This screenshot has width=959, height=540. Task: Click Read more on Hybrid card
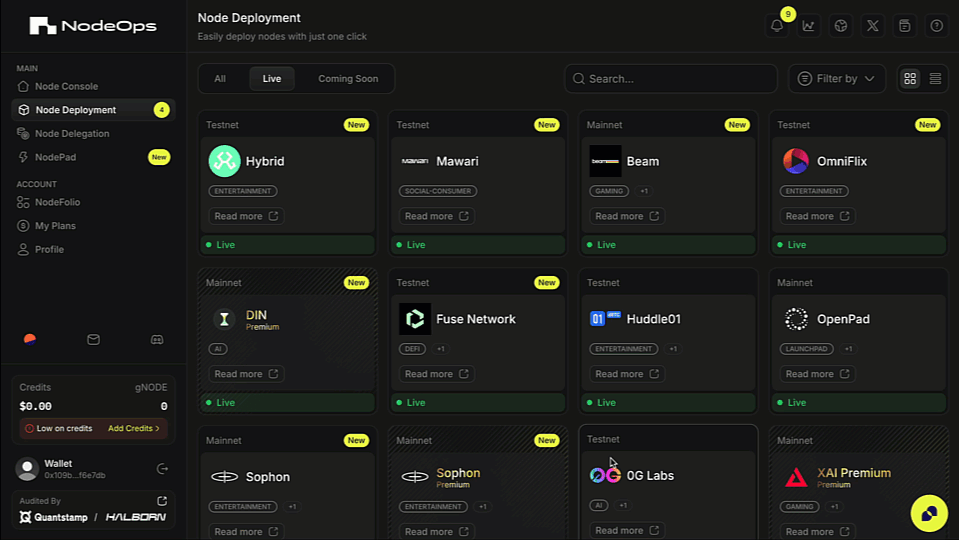click(x=246, y=216)
